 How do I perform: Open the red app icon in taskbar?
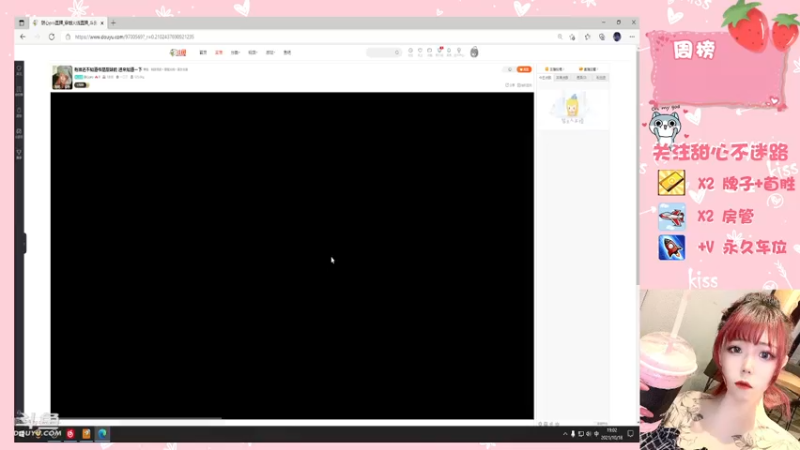(x=70, y=434)
